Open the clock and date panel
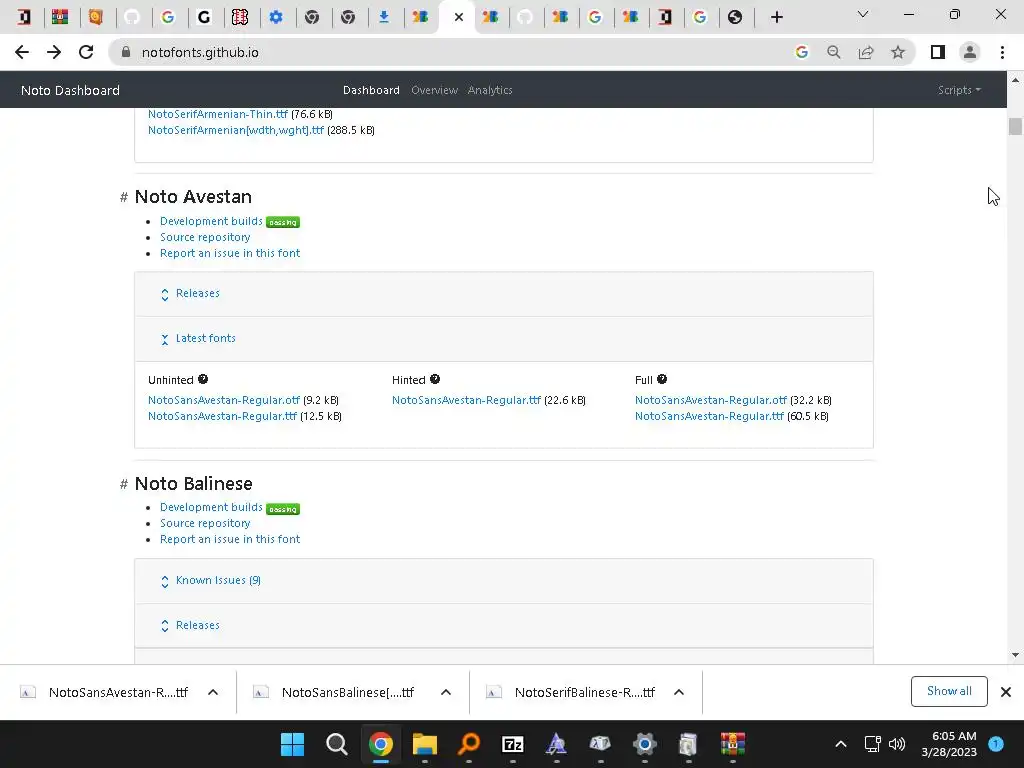Image resolution: width=1024 pixels, height=768 pixels. 949,744
